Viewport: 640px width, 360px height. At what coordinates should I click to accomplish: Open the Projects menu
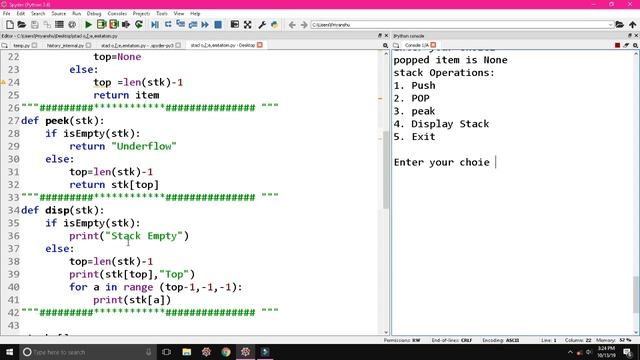(141, 13)
